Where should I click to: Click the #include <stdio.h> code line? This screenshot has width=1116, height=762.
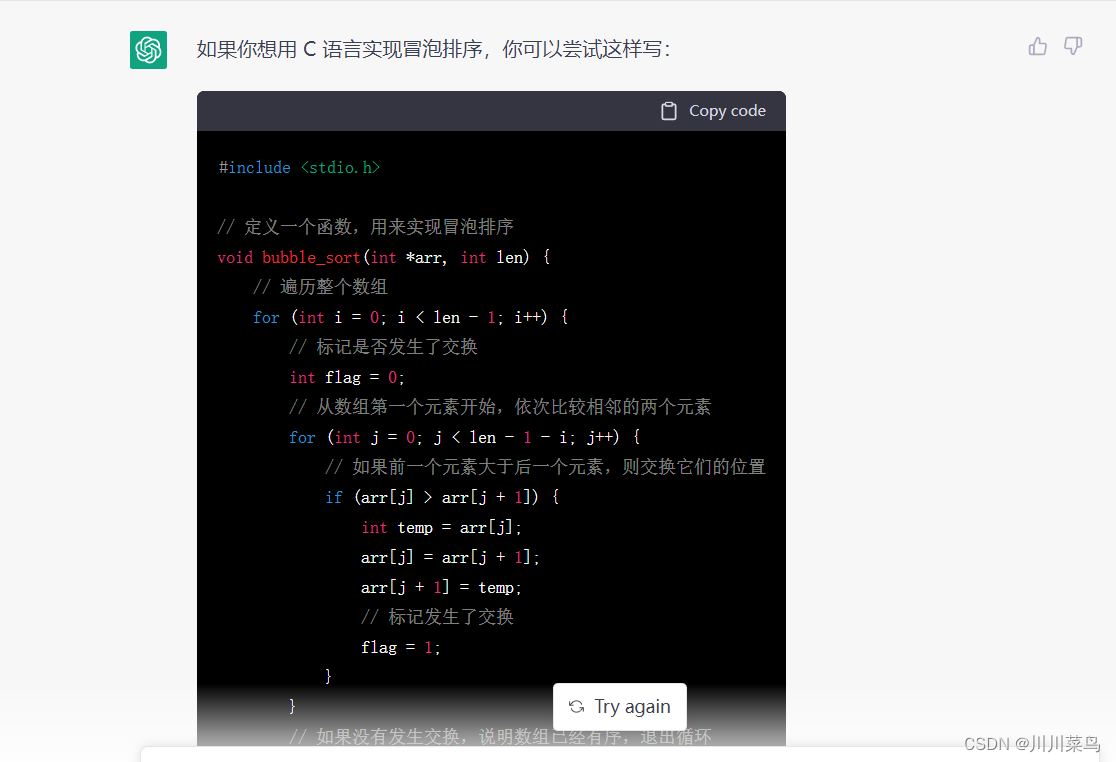coord(299,168)
